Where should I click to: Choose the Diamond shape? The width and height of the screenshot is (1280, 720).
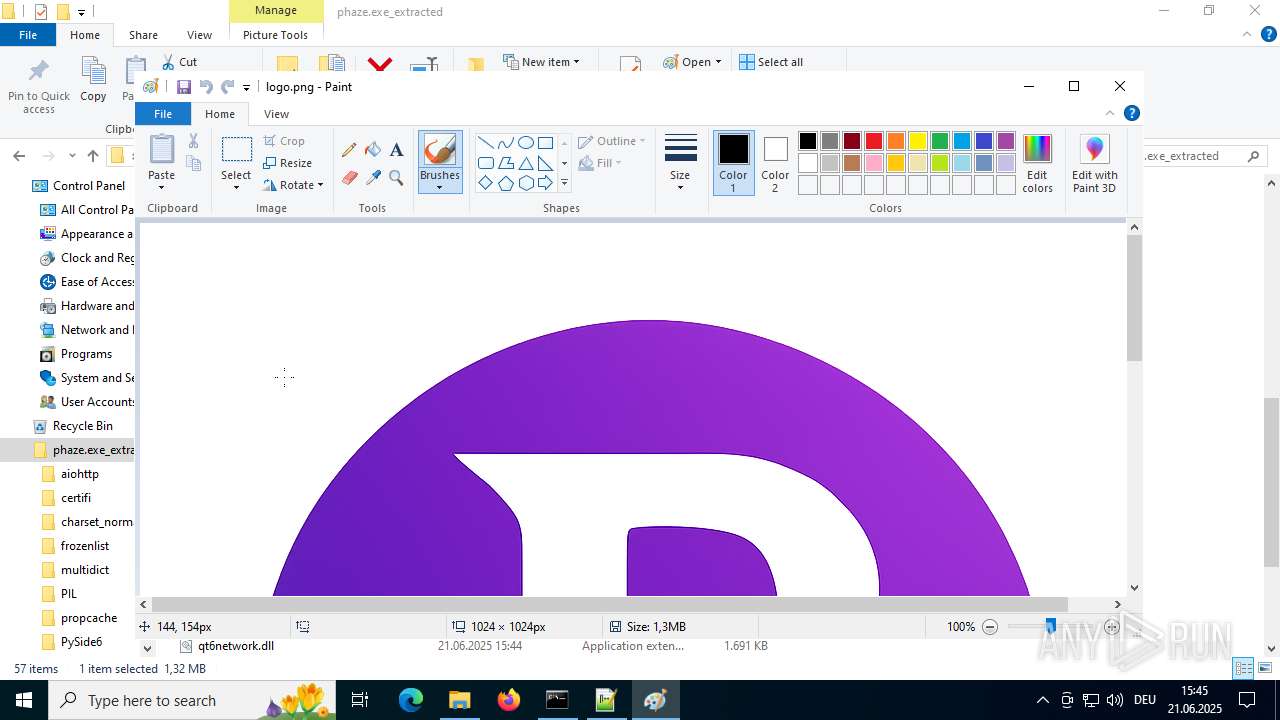click(485, 183)
